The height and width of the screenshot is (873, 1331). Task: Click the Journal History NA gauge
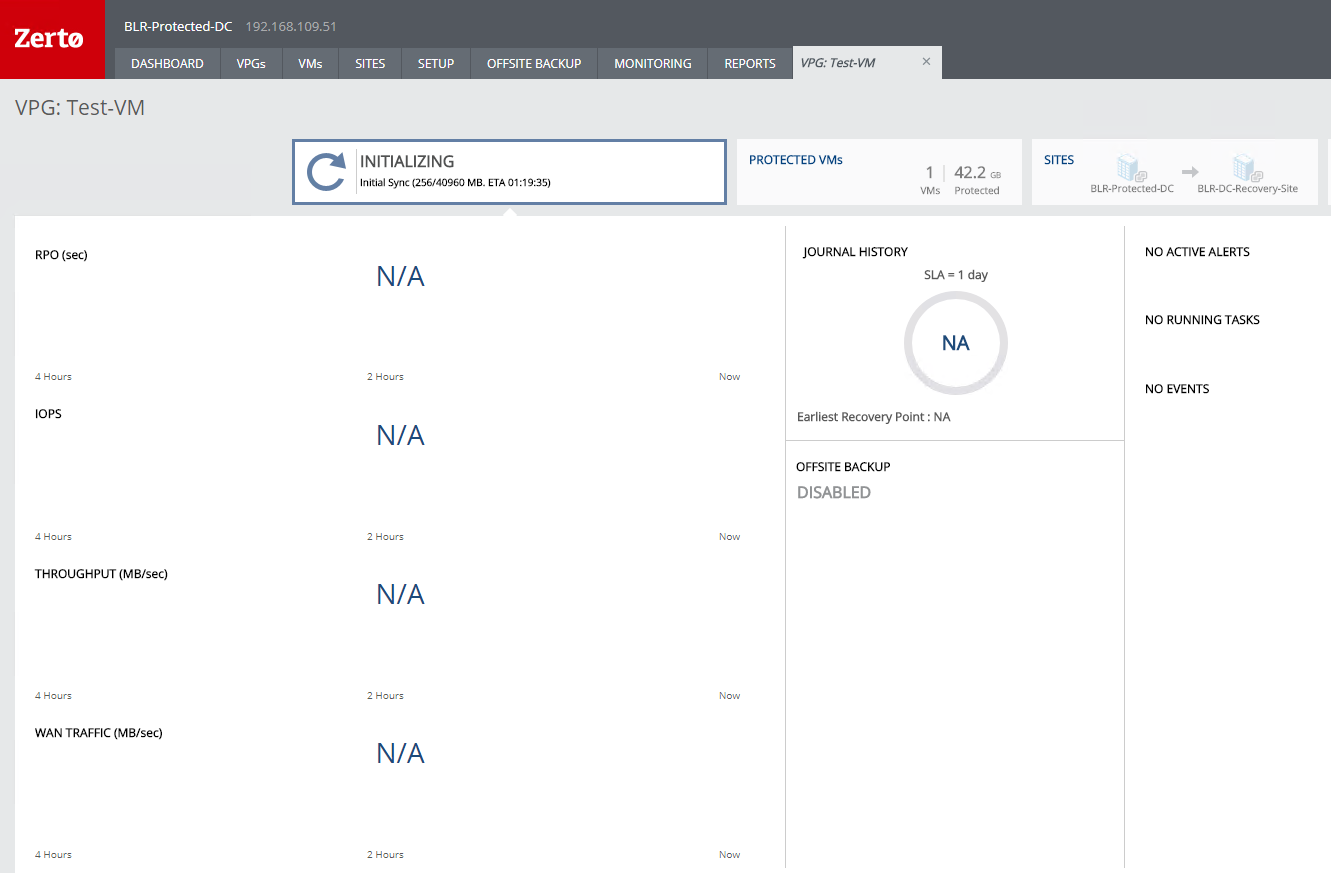955,343
